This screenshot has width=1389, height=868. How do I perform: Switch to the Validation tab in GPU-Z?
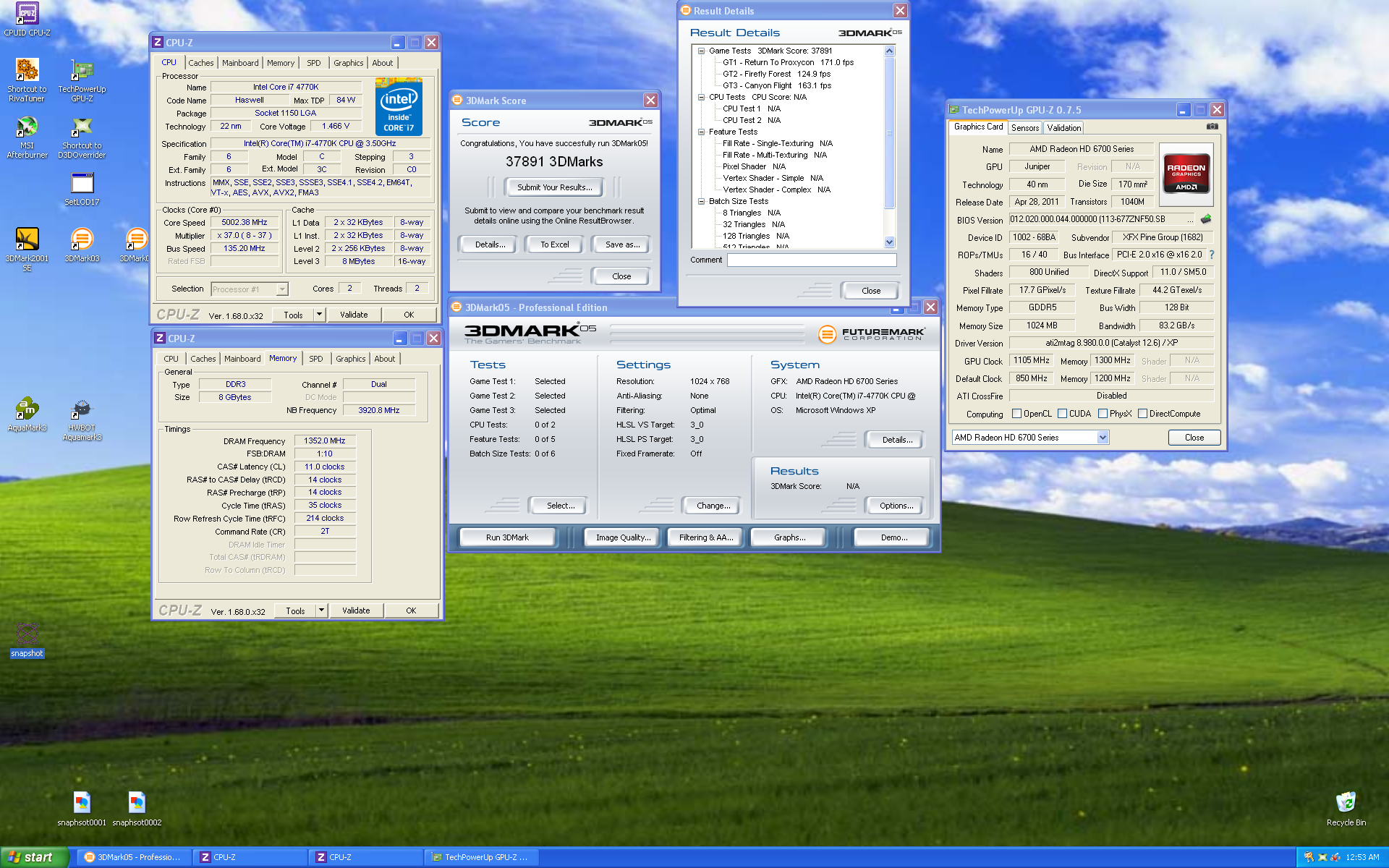[x=1064, y=128]
